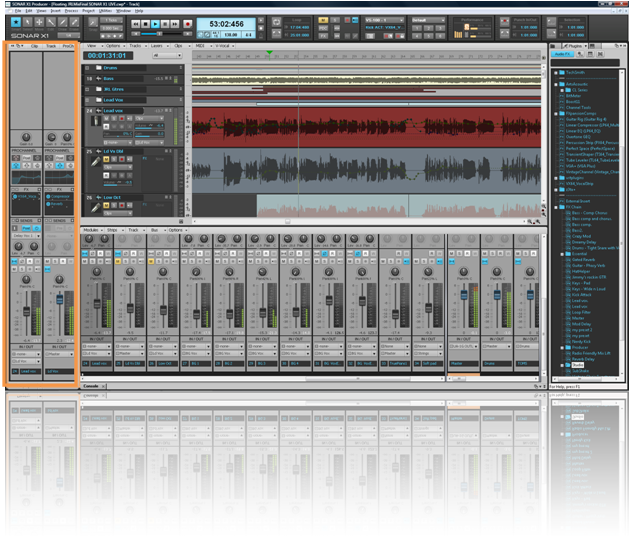This screenshot has width=631, height=539.
Task: Select the Erase tool
Action: [74, 22]
